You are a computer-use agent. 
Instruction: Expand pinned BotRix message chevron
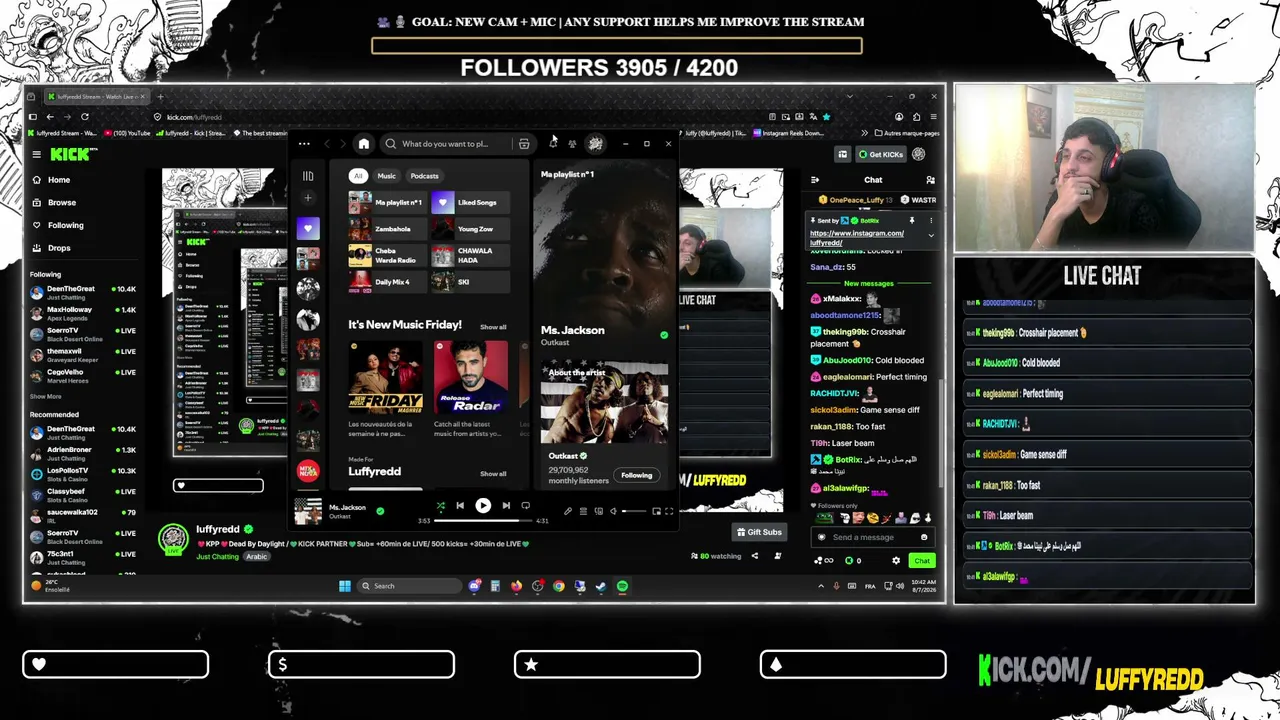tap(931, 235)
